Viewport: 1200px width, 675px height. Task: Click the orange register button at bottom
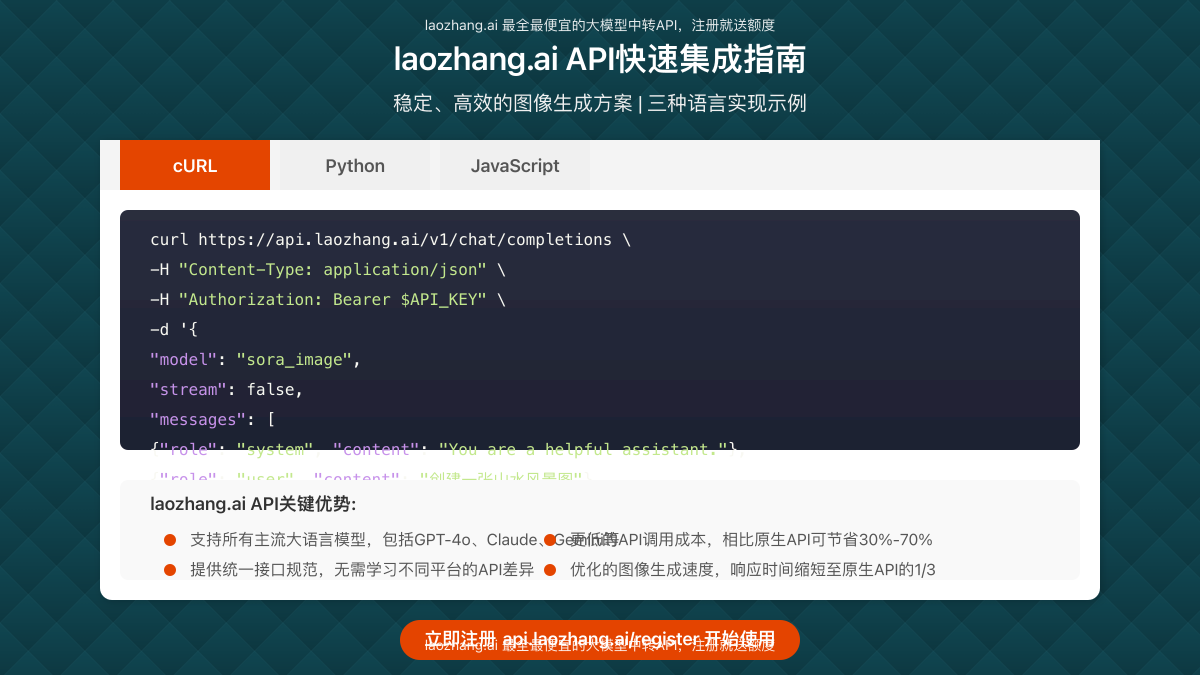(600, 640)
